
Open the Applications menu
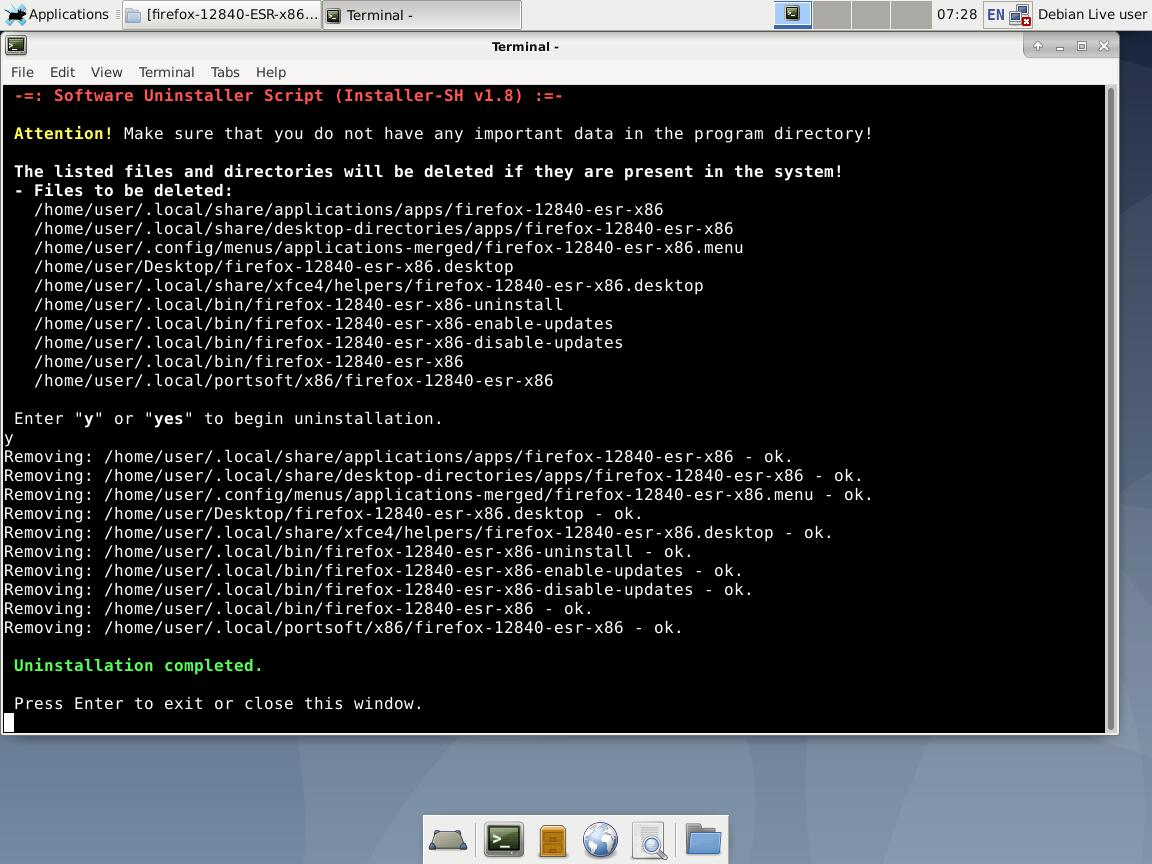pyautogui.click(x=57, y=14)
